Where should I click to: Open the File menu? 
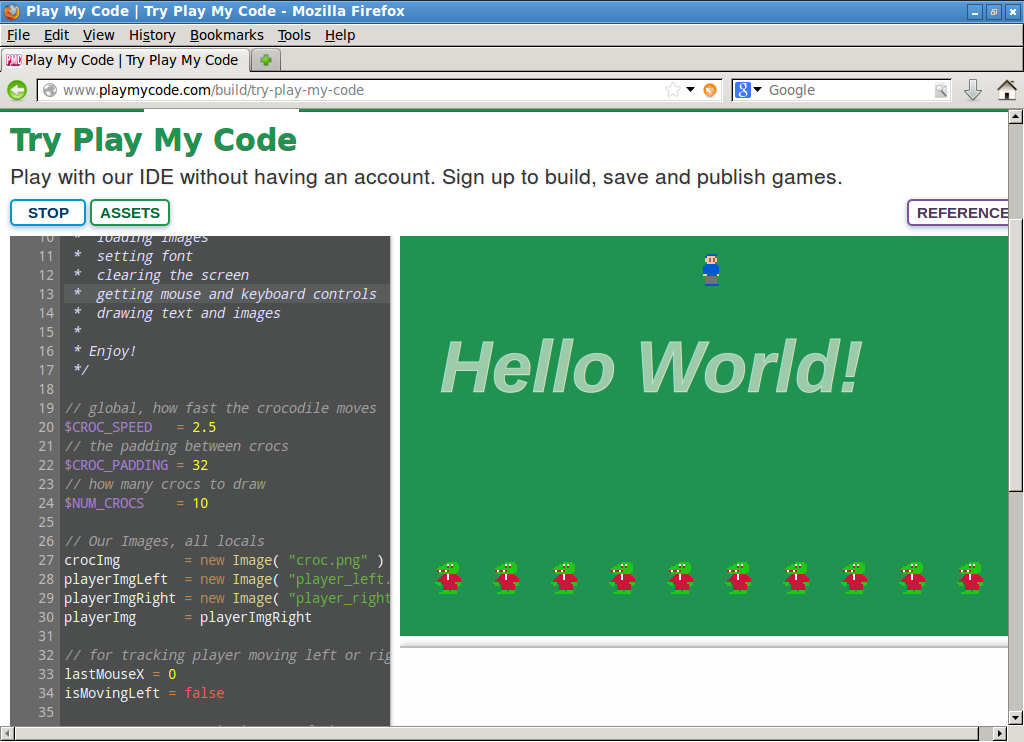coord(18,35)
